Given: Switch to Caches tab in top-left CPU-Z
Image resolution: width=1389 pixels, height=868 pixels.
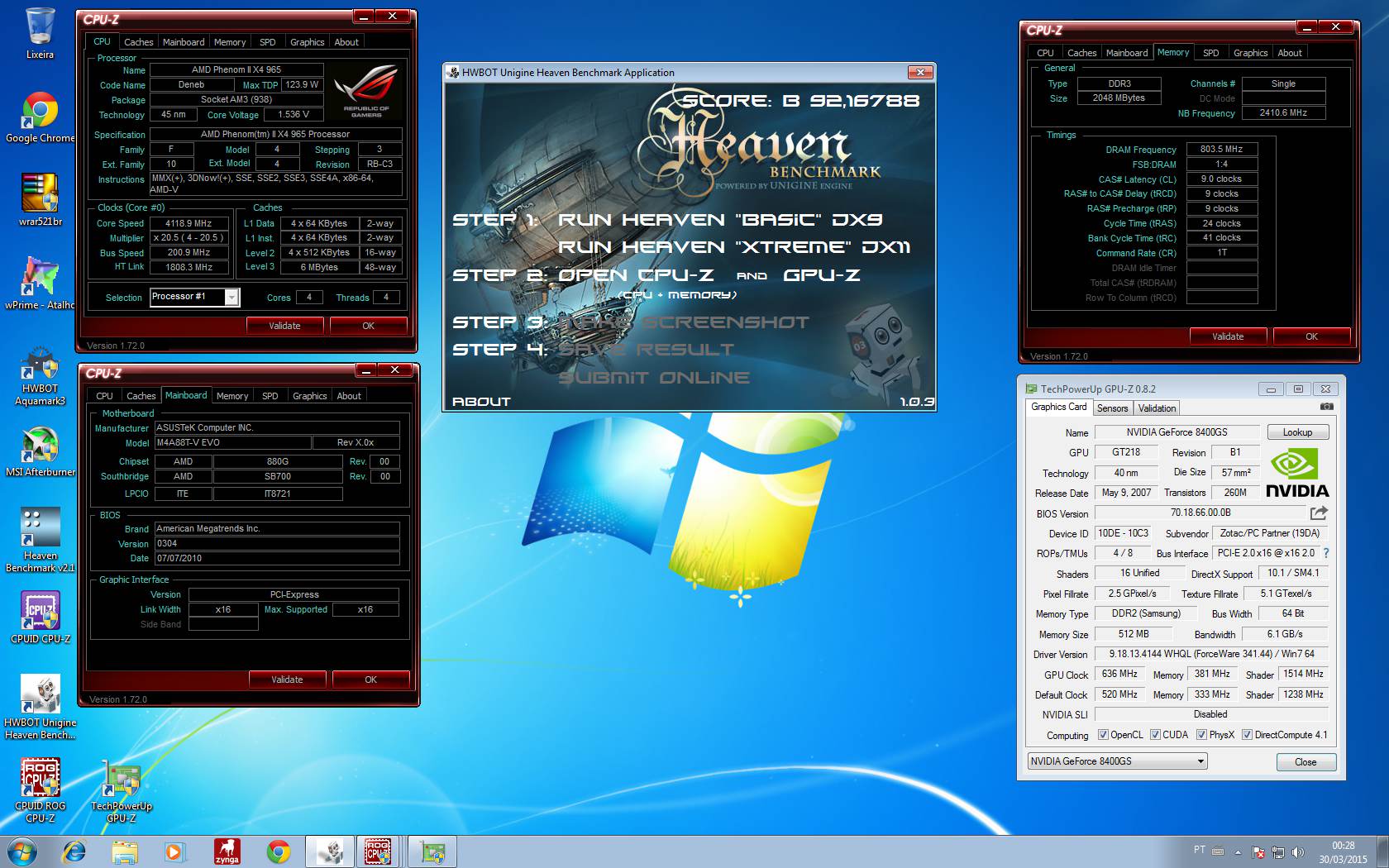Looking at the screenshot, I should [x=139, y=42].
